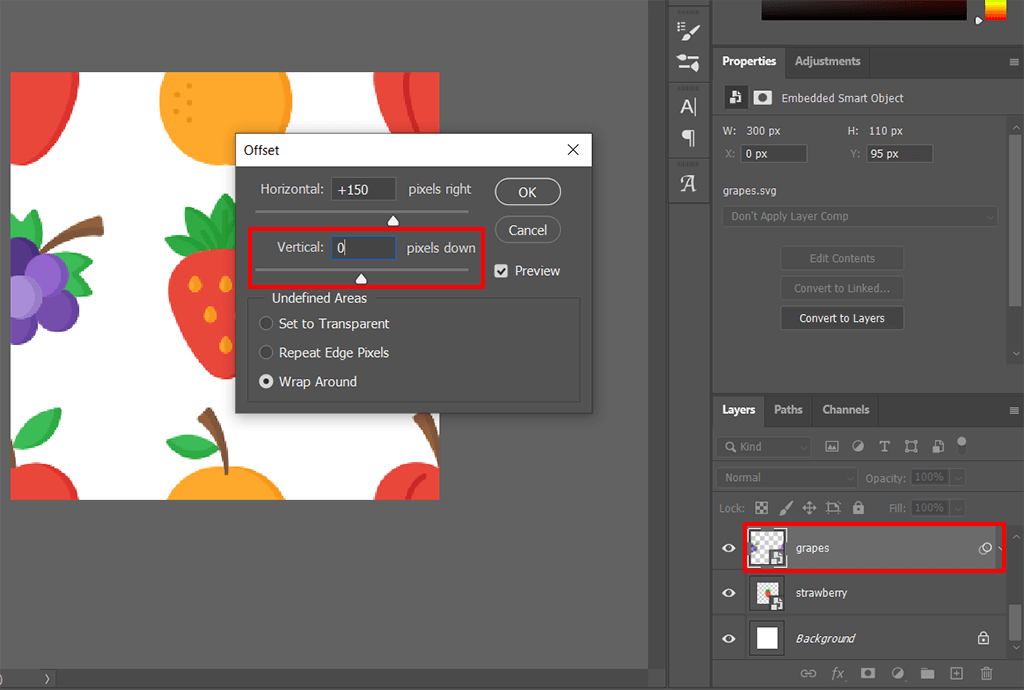Filter layers by pixel layers
The height and width of the screenshot is (690, 1024).
tap(831, 447)
